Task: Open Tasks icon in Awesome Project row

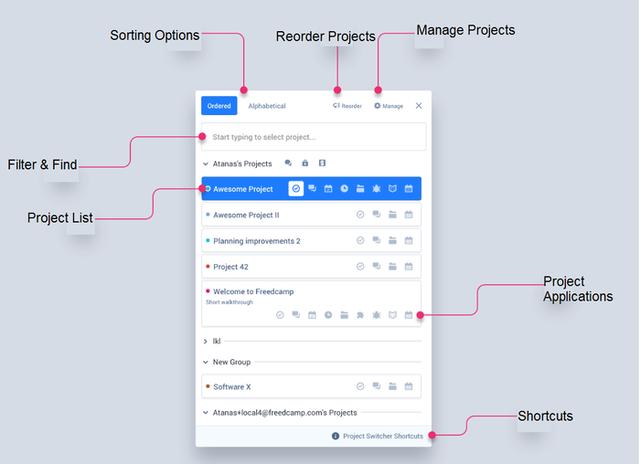Action: coord(296,188)
